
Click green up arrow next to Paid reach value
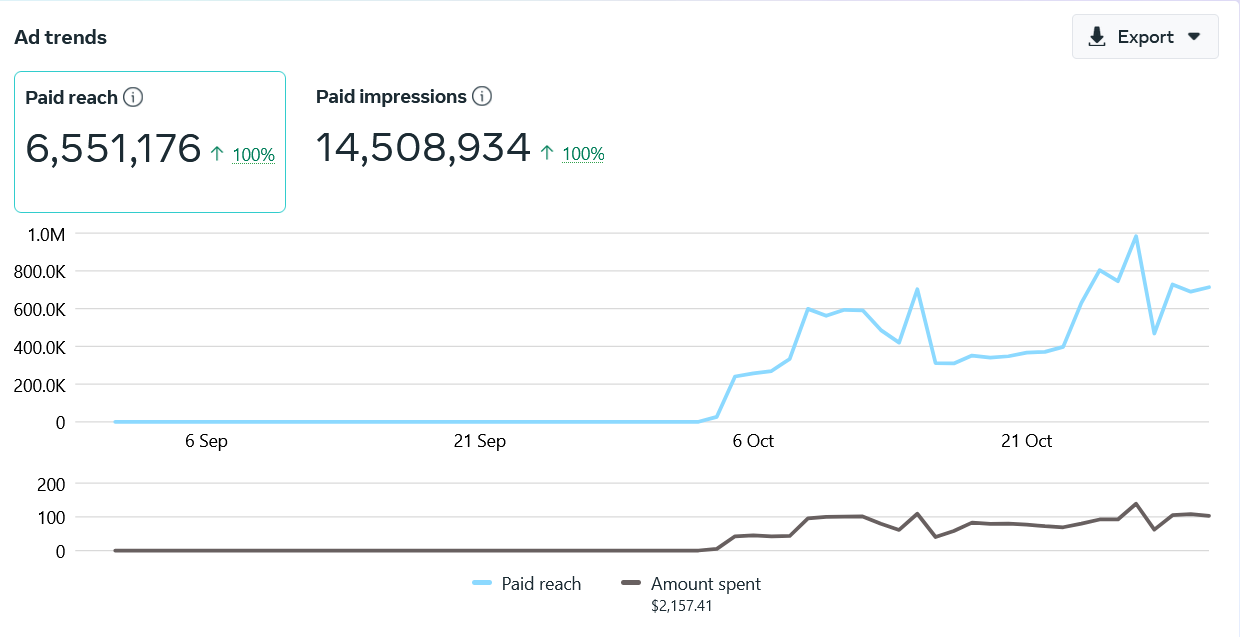pos(217,154)
